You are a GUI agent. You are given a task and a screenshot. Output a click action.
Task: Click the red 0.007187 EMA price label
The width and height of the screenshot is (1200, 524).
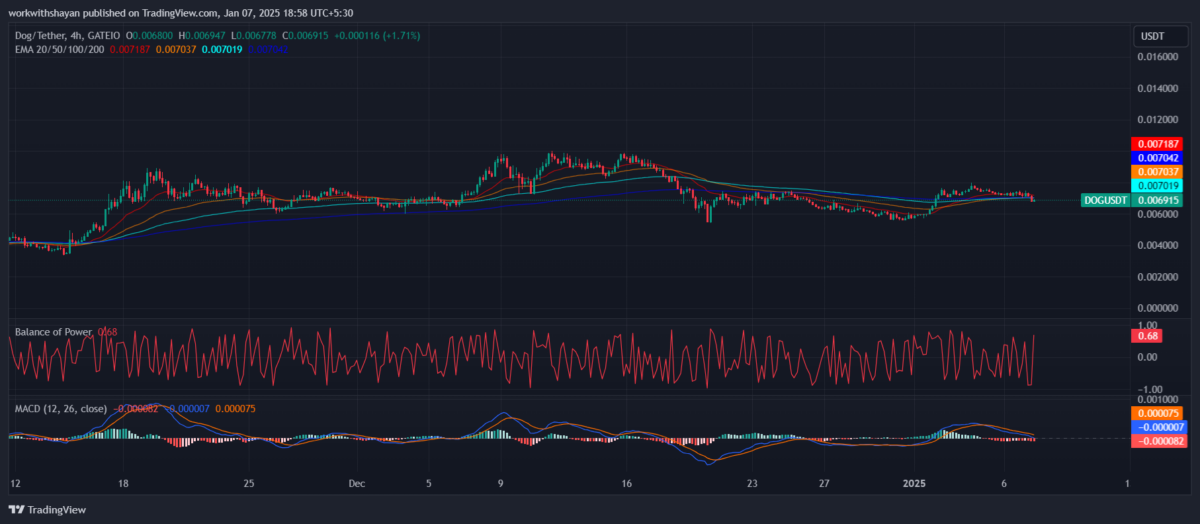[1156, 144]
